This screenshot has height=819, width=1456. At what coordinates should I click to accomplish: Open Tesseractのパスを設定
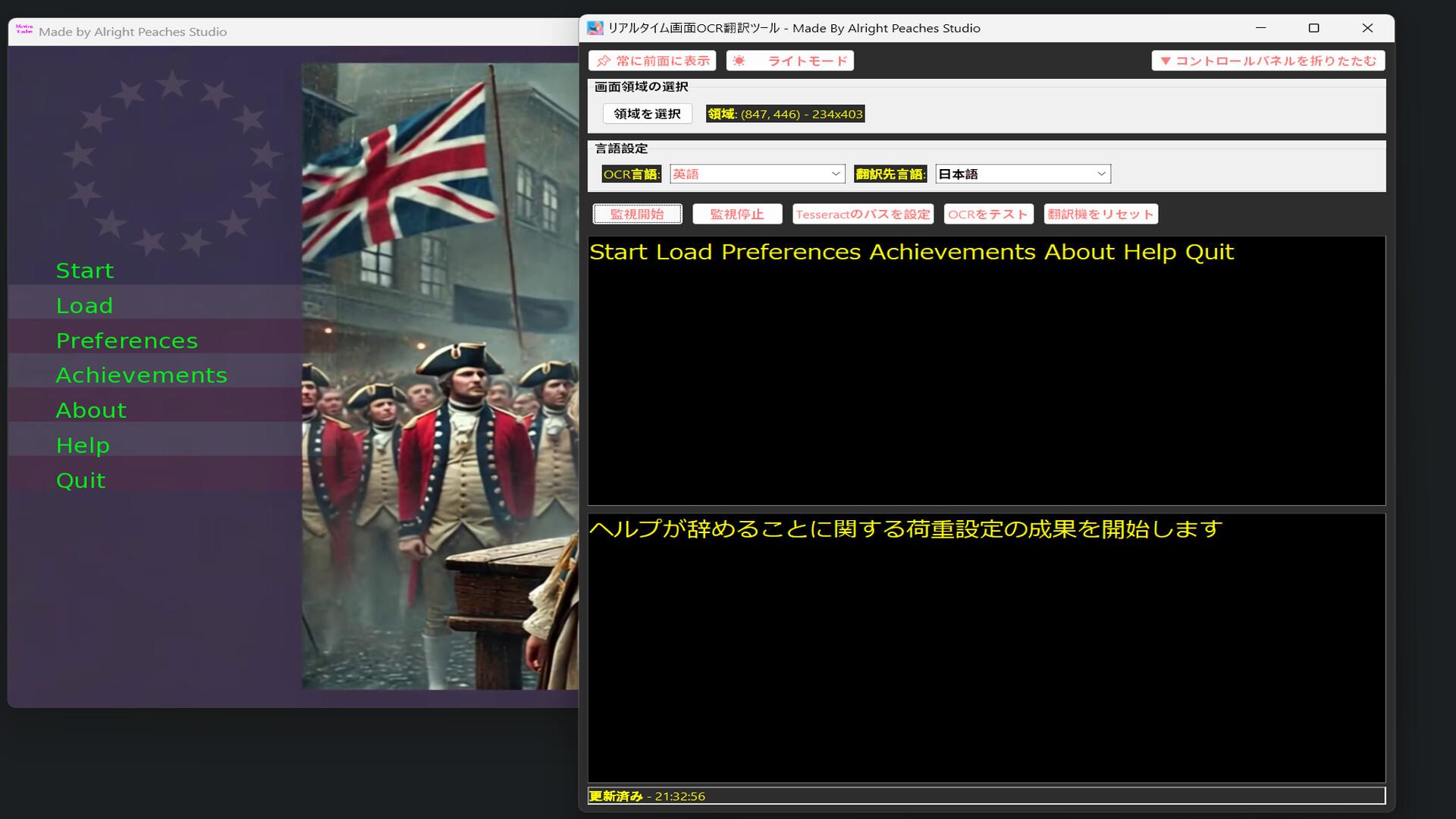[x=864, y=214]
